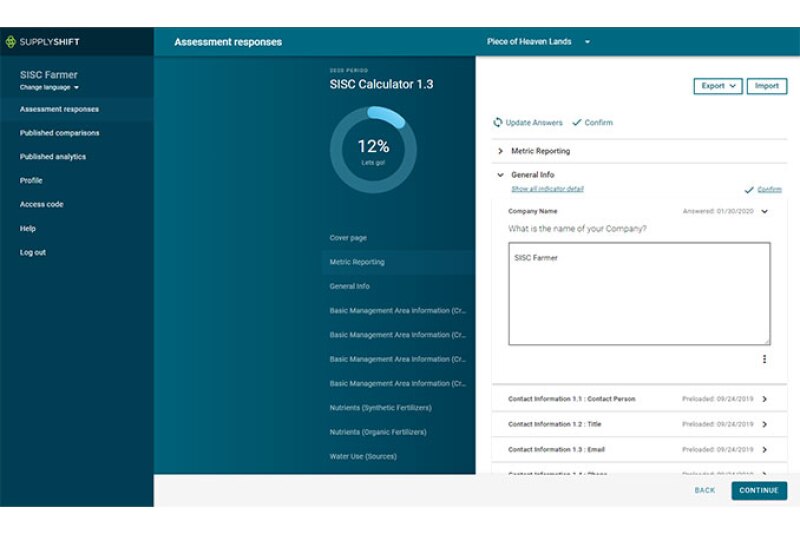The width and height of the screenshot is (800, 534).
Task: Open the three-dot menu under the Company Name box
Action: pyautogui.click(x=764, y=359)
